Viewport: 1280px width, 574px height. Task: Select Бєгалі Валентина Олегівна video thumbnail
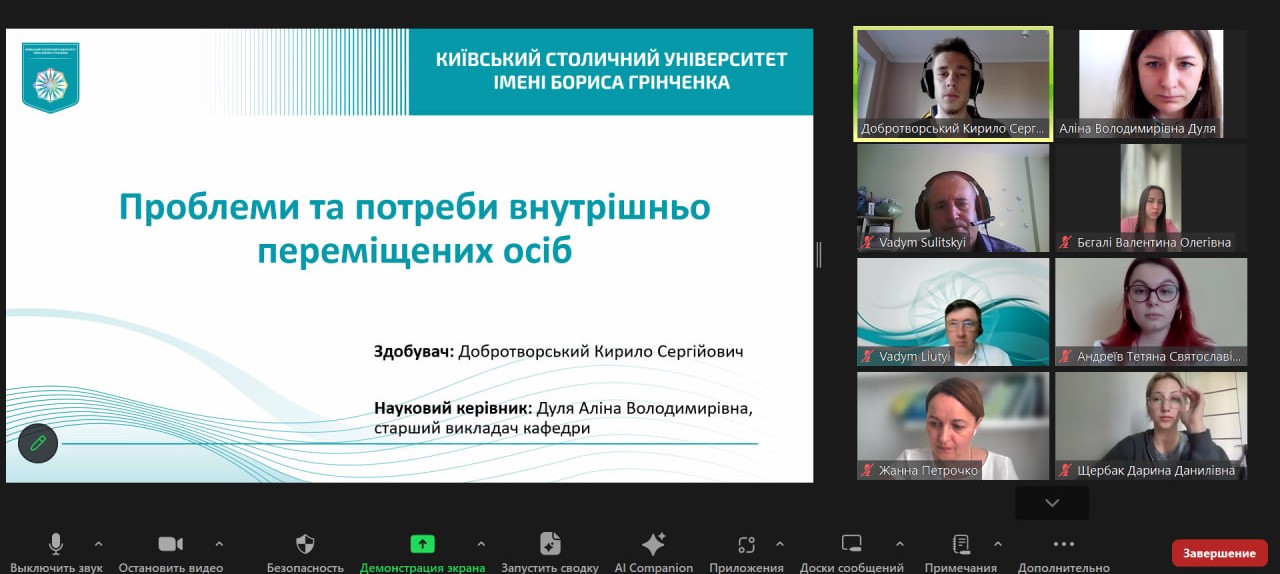[1151, 198]
